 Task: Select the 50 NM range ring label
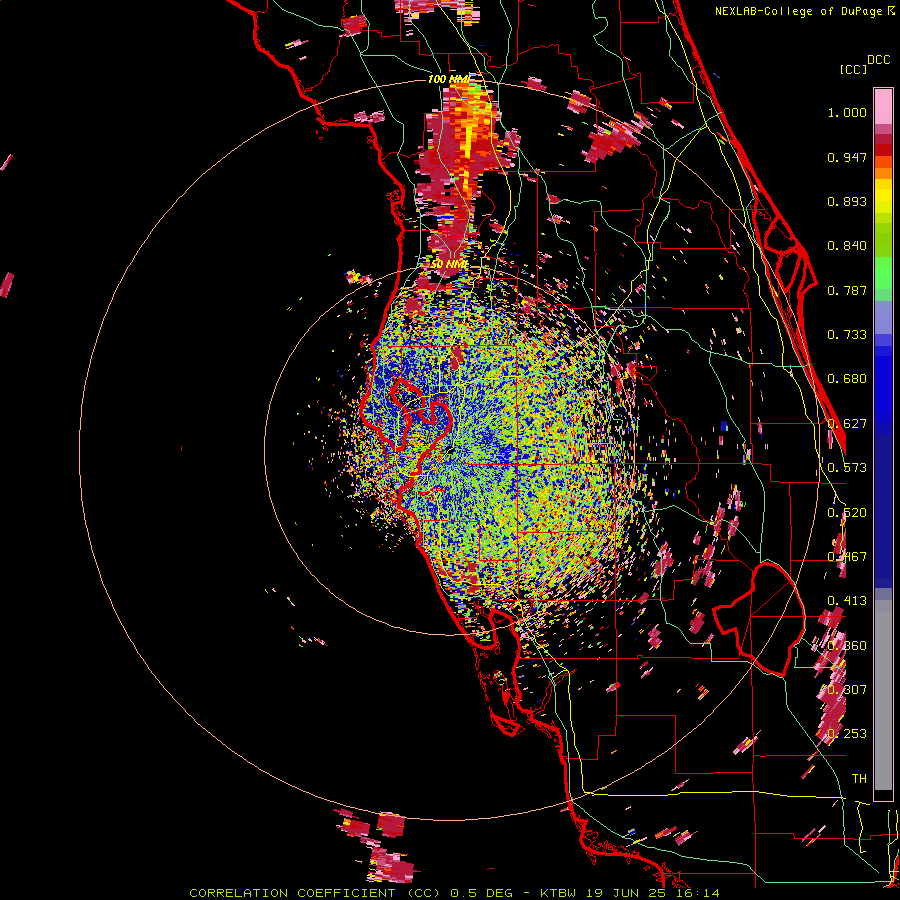tap(449, 264)
